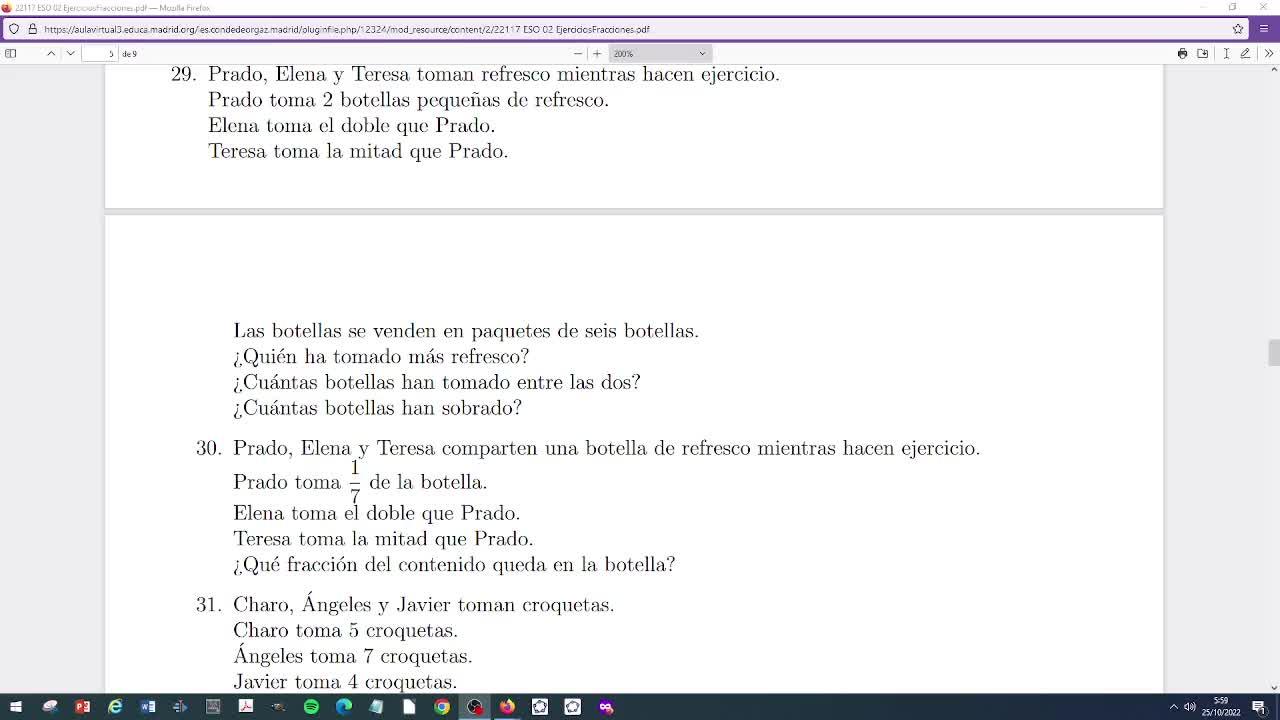Open the Windows Start menu

click(x=16, y=707)
